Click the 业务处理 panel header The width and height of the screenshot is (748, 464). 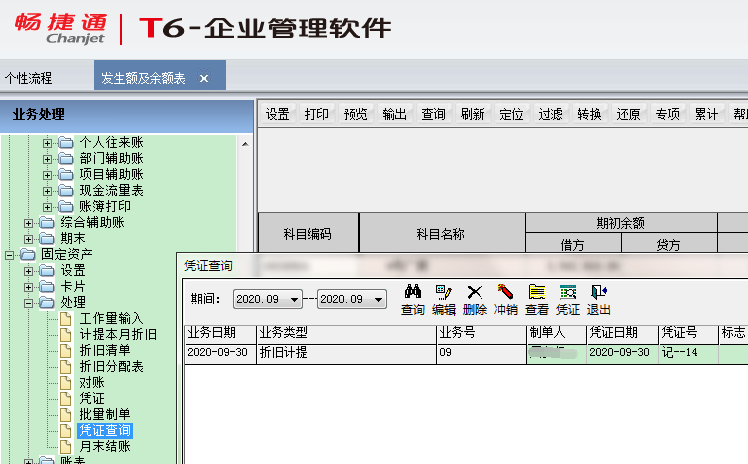[x=126, y=114]
